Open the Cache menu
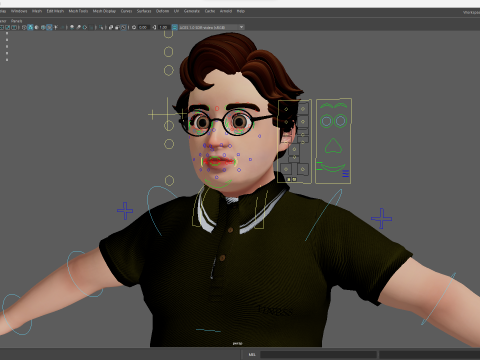 [210, 11]
